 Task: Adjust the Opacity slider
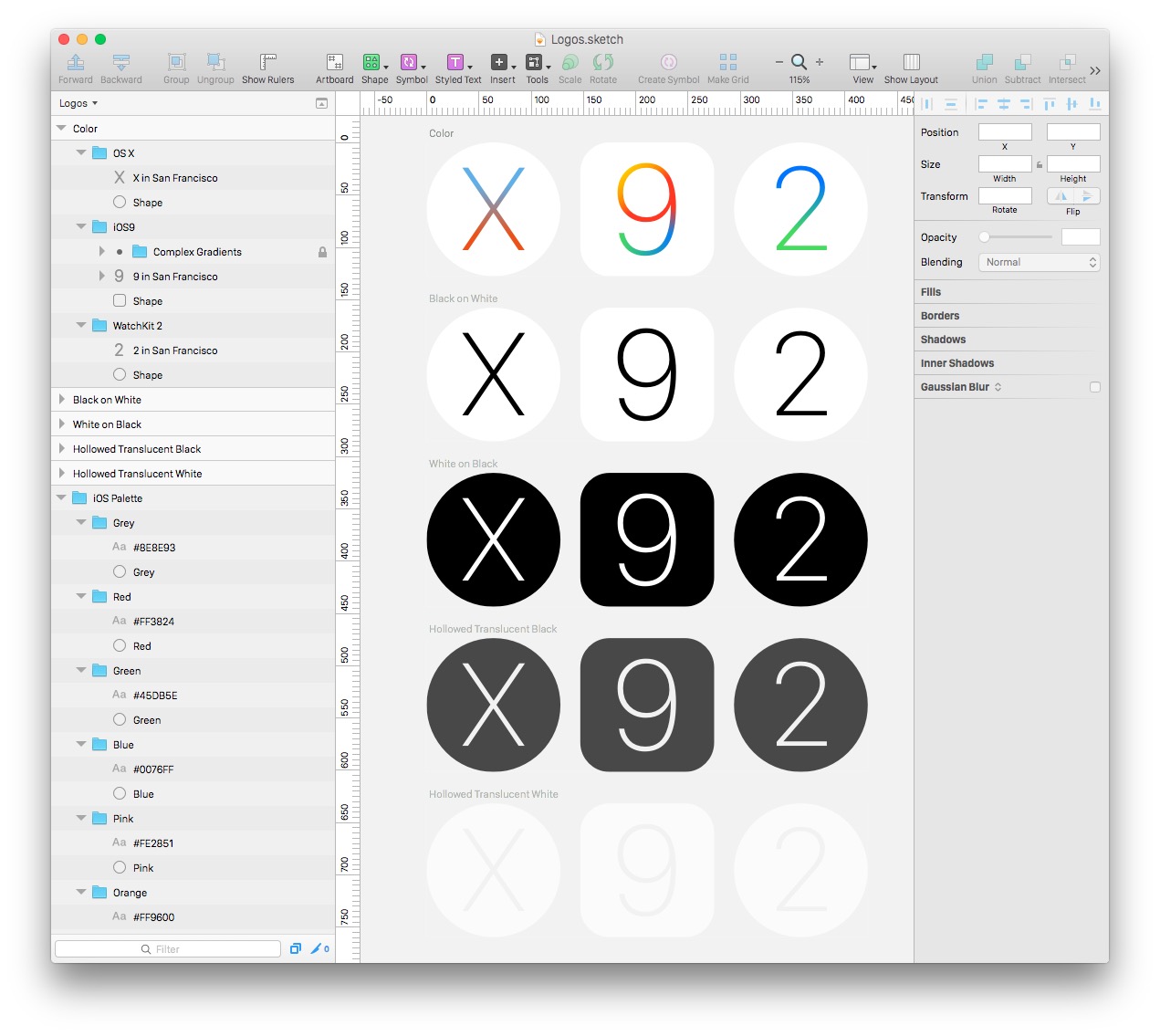pyautogui.click(x=1015, y=237)
